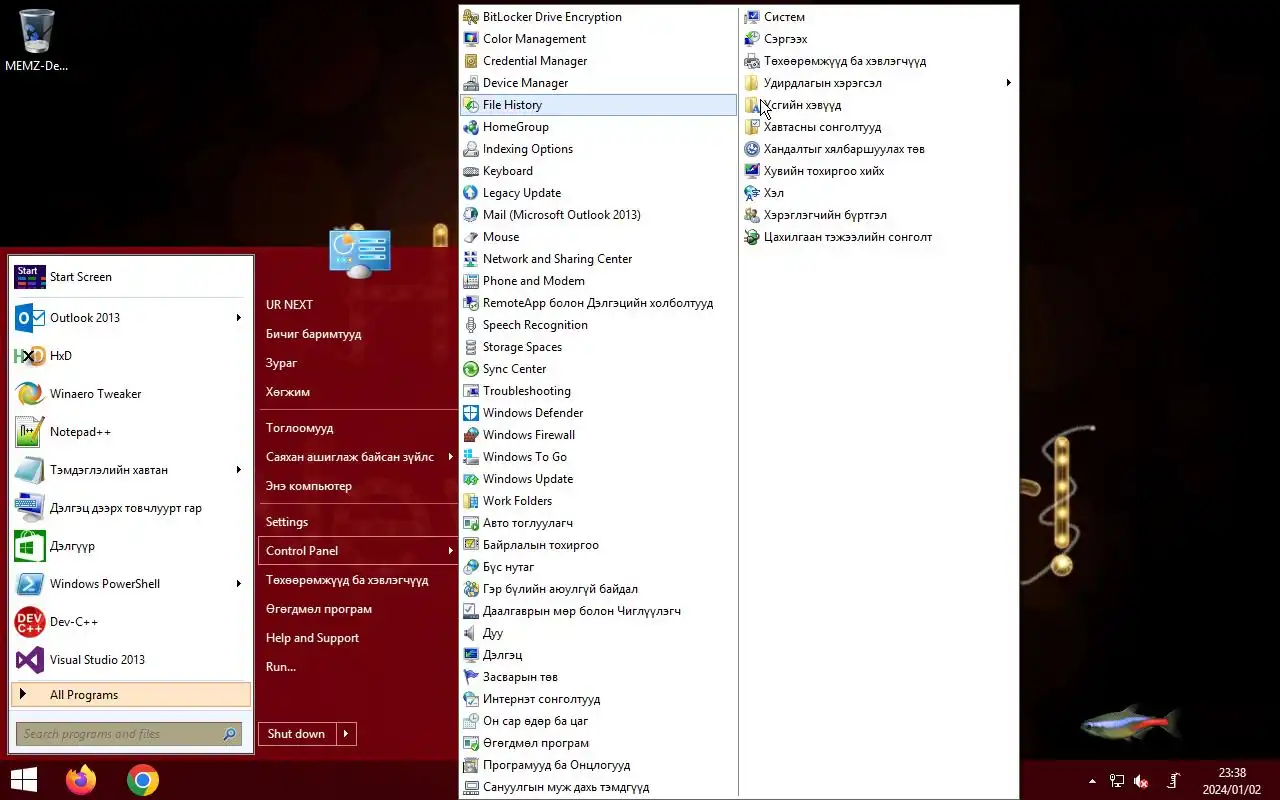The width and height of the screenshot is (1280, 800).
Task: Open Бичиг баримтууд (Documents) entry
Action: pos(357,334)
